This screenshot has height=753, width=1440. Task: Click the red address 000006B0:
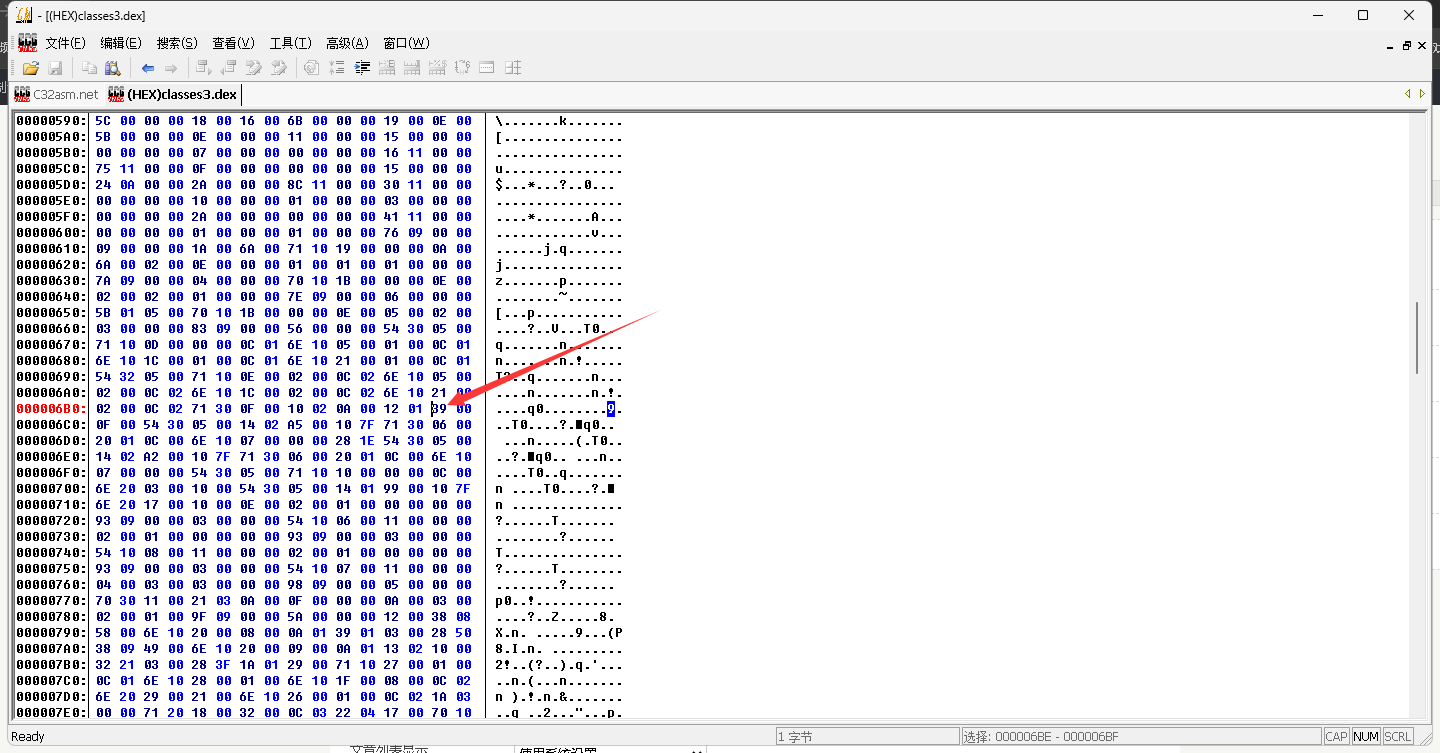pos(51,408)
